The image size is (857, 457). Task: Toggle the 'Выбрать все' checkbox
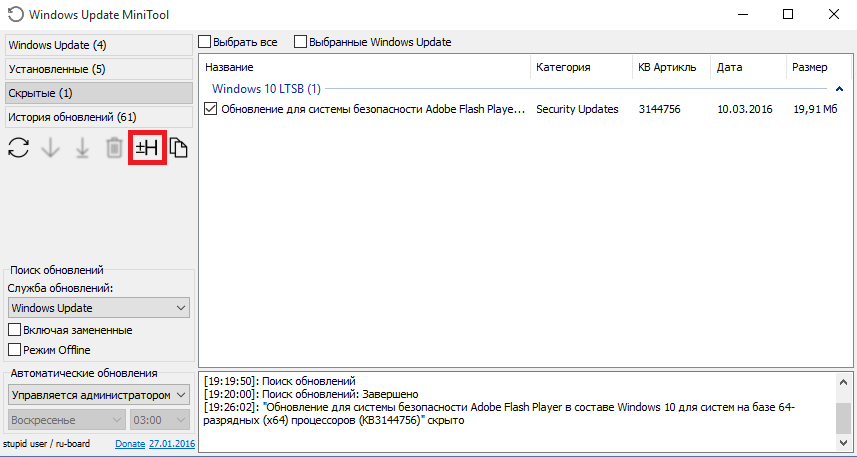pyautogui.click(x=206, y=42)
